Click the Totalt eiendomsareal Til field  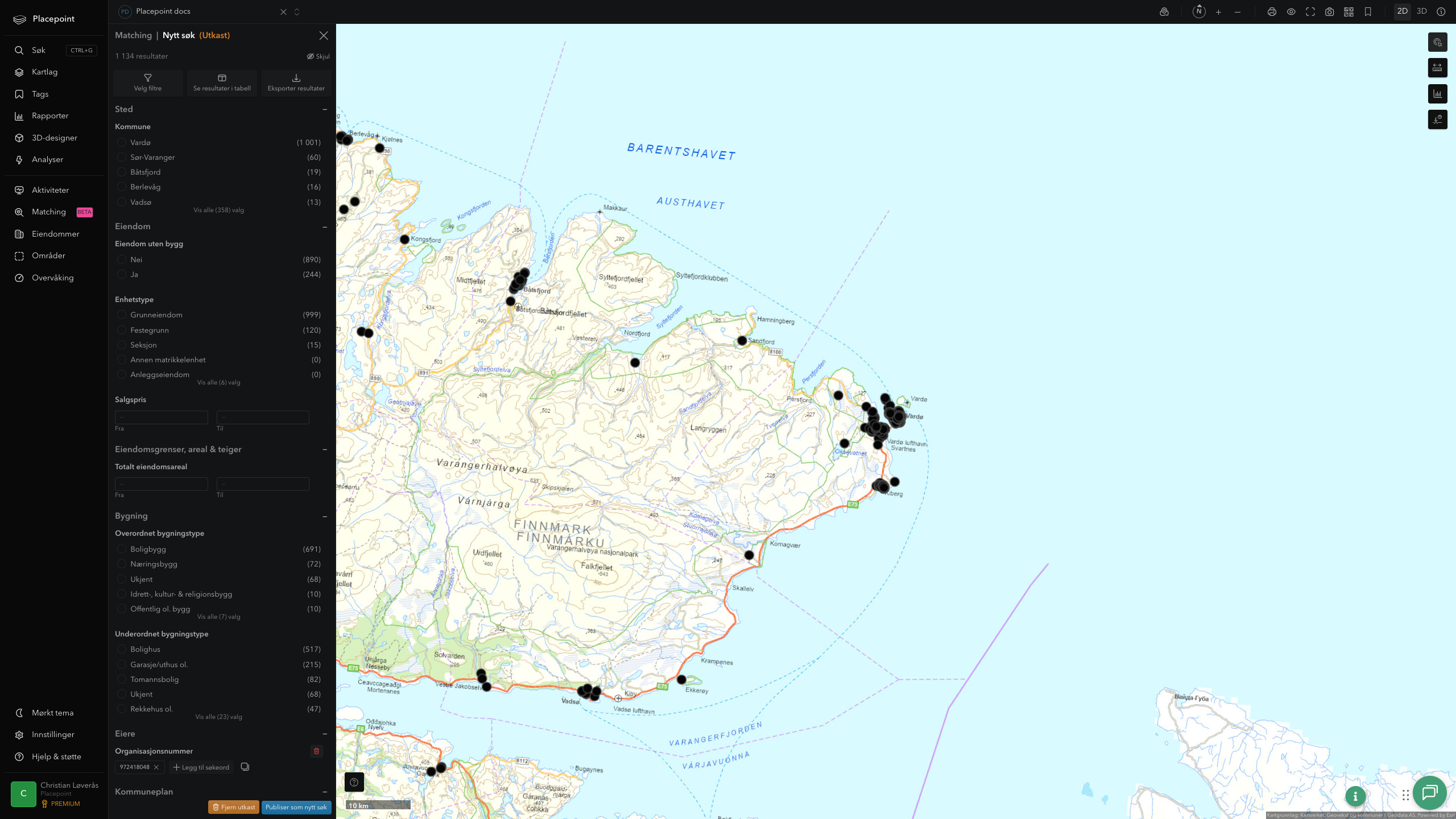pos(263,483)
